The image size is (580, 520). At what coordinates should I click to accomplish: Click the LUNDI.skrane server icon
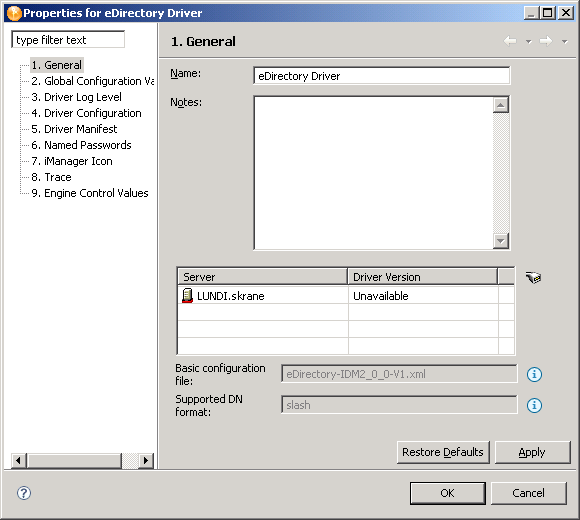(x=188, y=296)
